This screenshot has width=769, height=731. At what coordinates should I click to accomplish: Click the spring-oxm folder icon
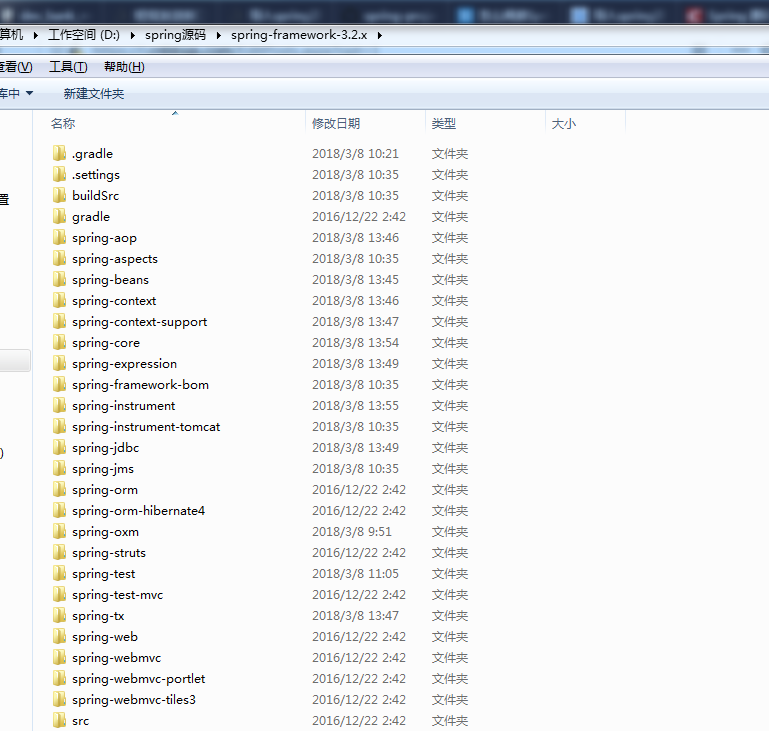[x=59, y=531]
